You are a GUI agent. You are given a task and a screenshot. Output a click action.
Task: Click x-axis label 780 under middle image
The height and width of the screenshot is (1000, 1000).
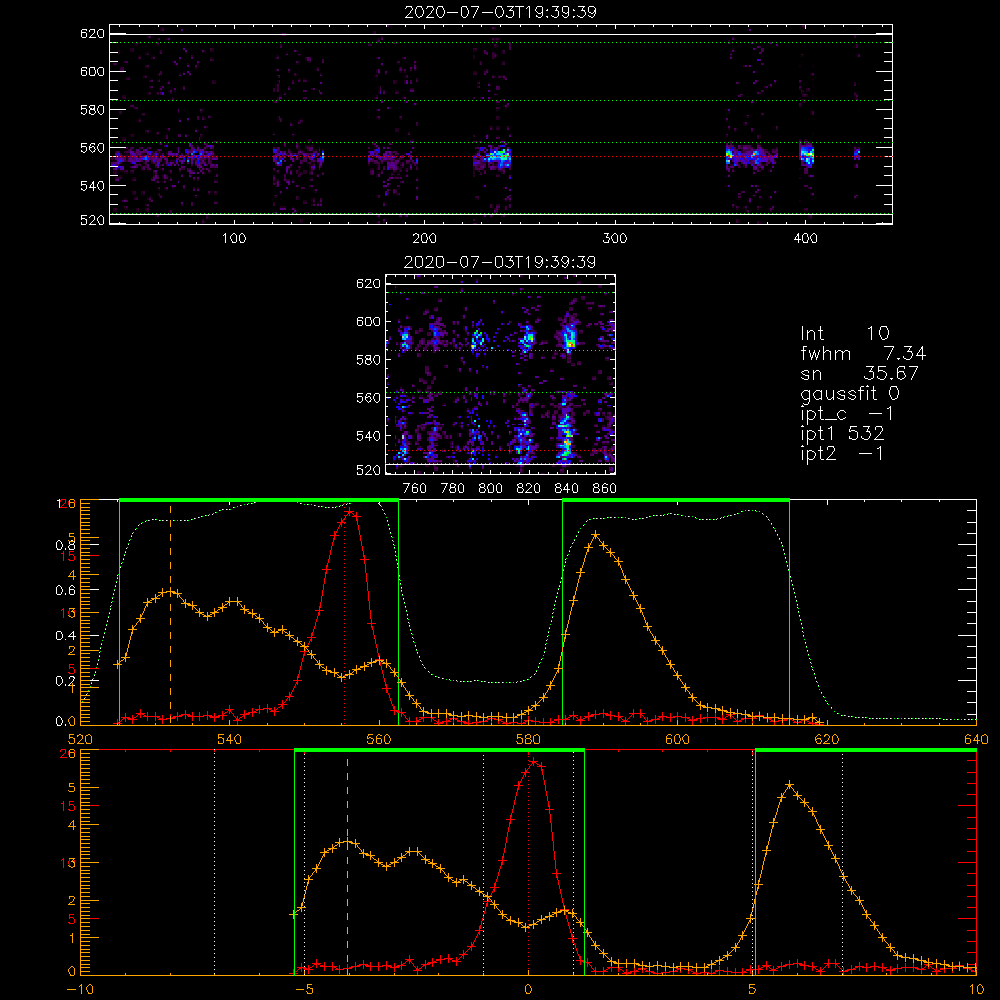(453, 489)
